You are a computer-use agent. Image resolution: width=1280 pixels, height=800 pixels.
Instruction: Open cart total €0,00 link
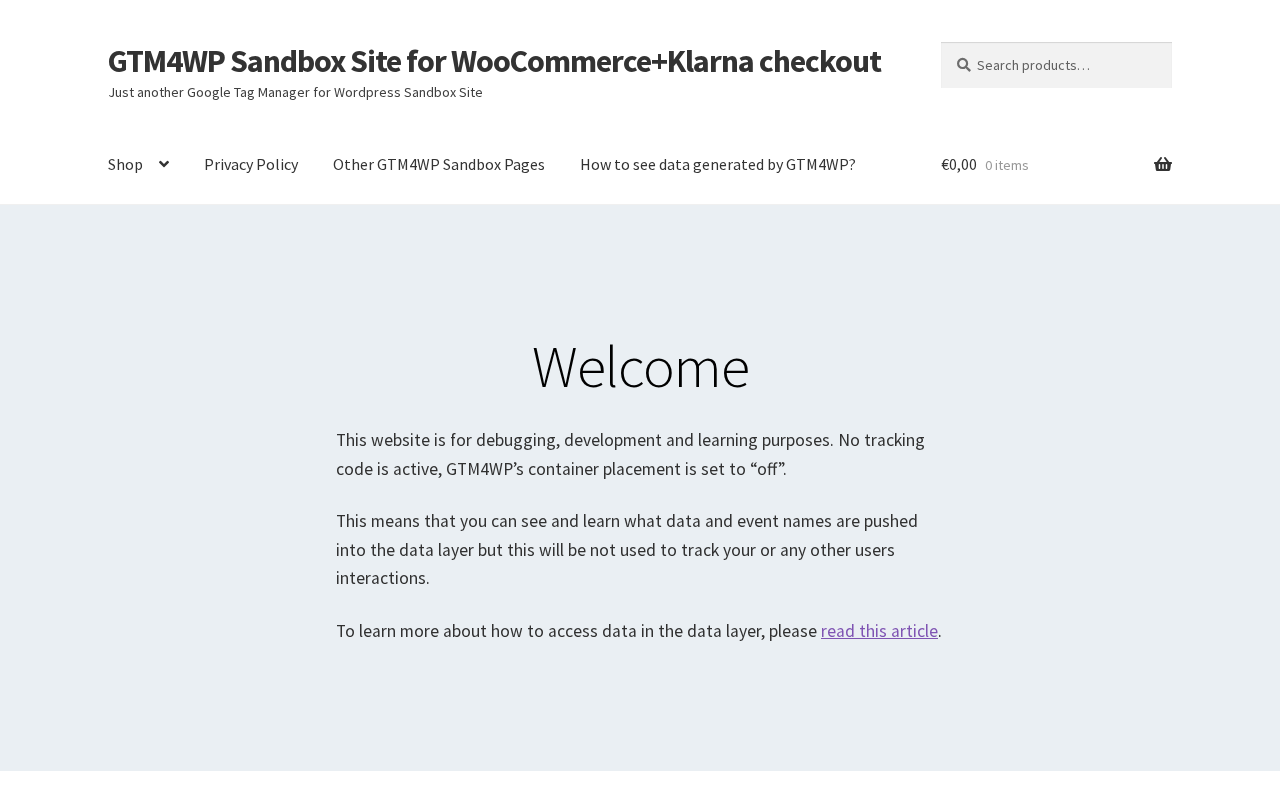pyautogui.click(x=959, y=164)
